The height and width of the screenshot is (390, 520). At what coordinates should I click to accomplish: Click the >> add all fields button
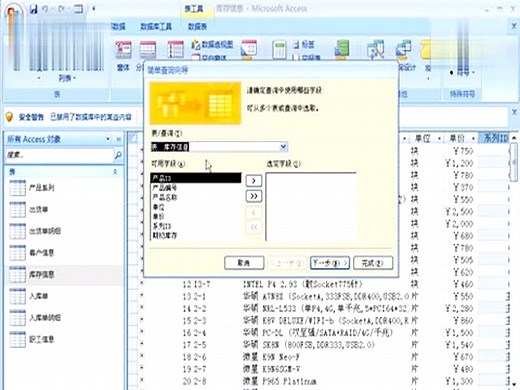(254, 196)
